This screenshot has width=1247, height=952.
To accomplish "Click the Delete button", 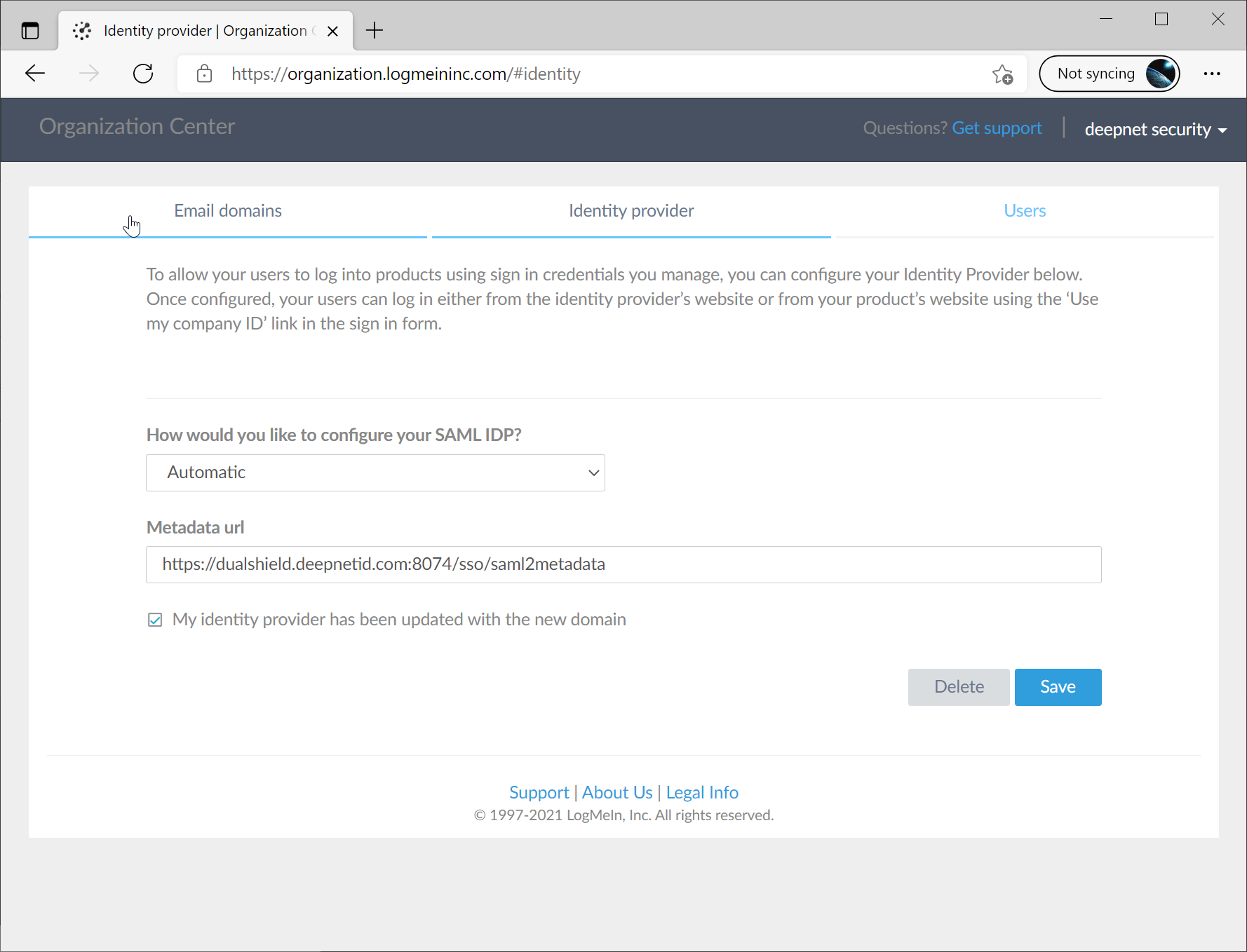I will (x=959, y=687).
